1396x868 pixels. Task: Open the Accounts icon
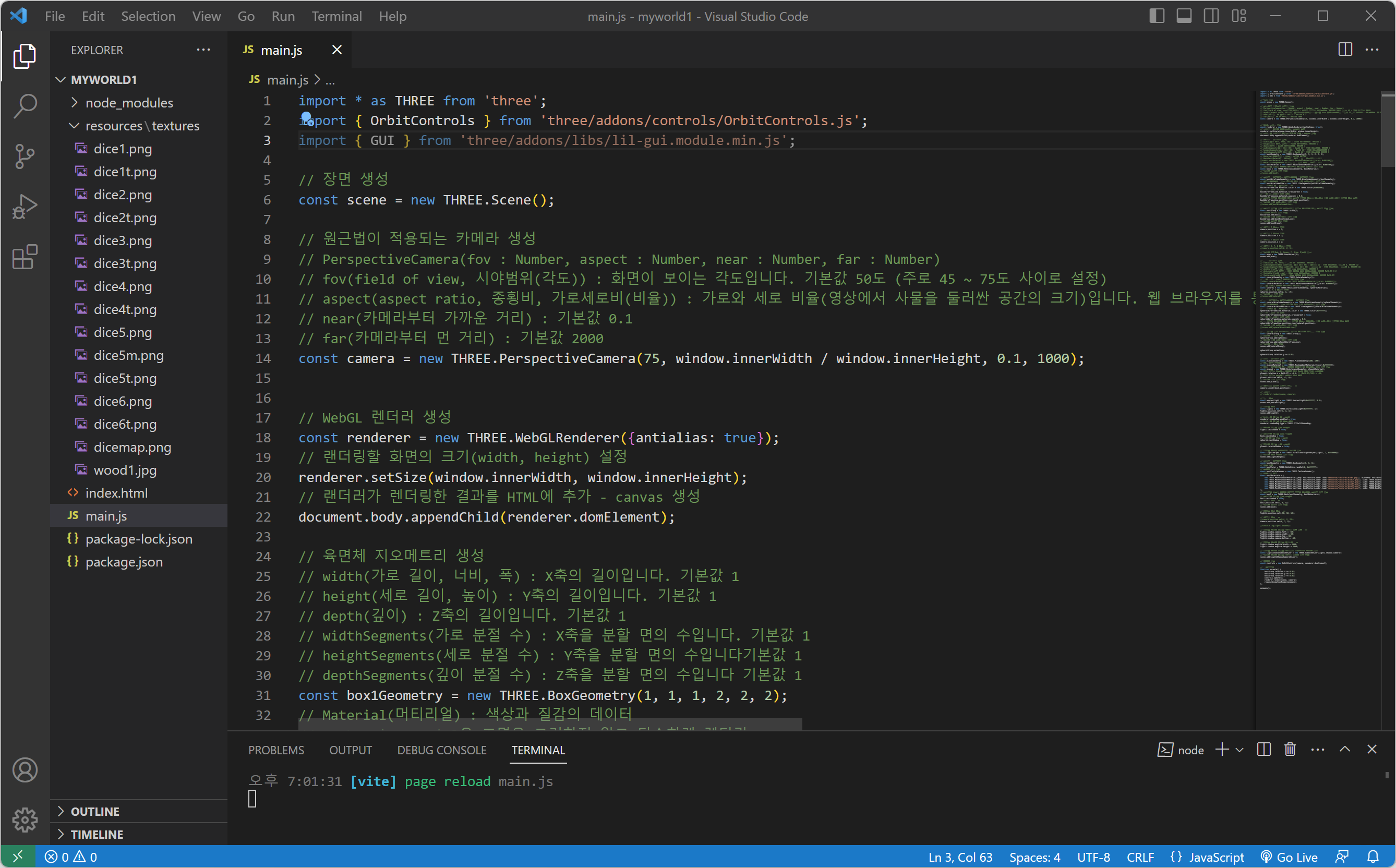[x=25, y=770]
